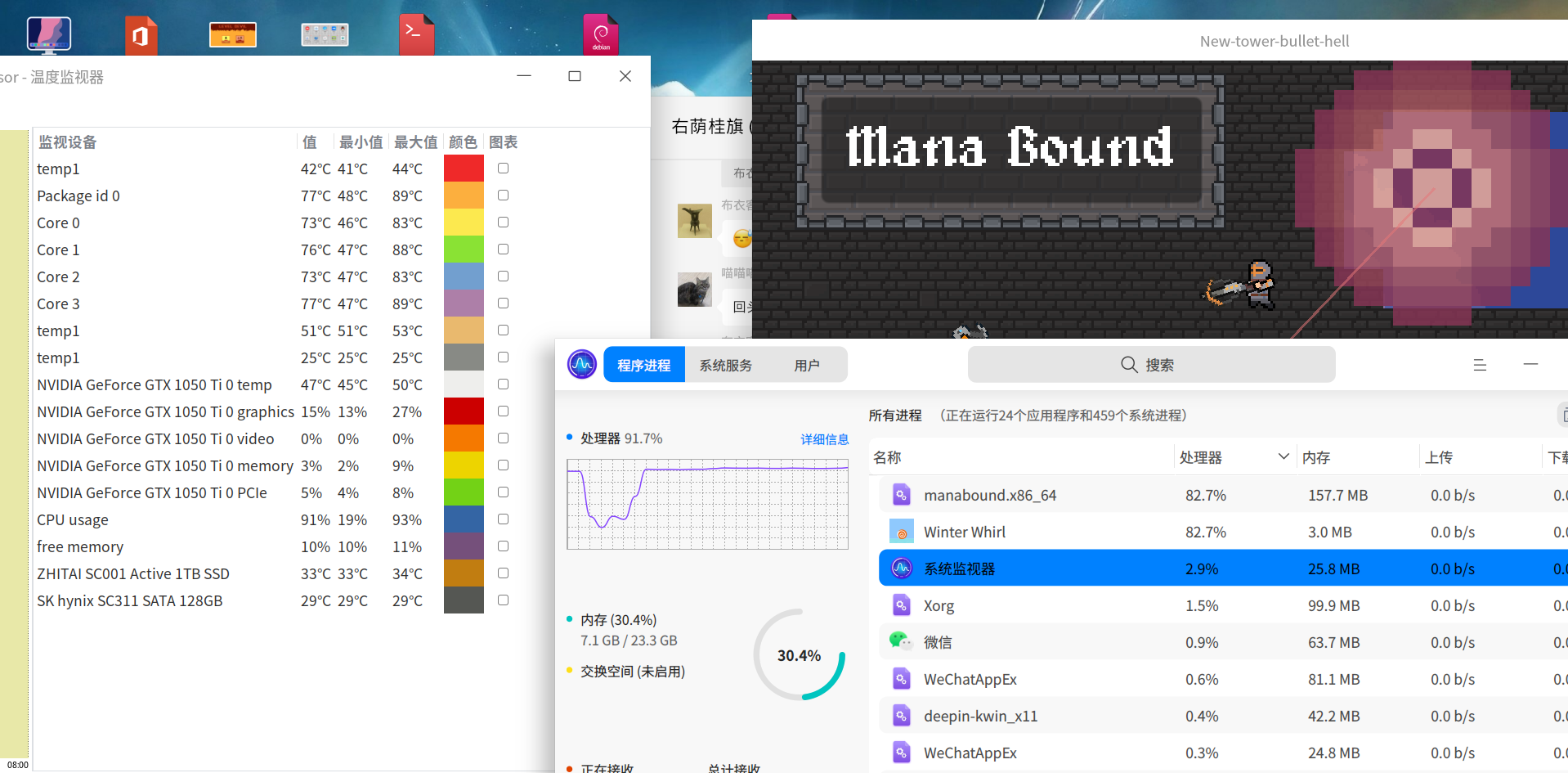1568x773 pixels.
Task: Open the 详细信息 link for processor
Action: tap(824, 439)
